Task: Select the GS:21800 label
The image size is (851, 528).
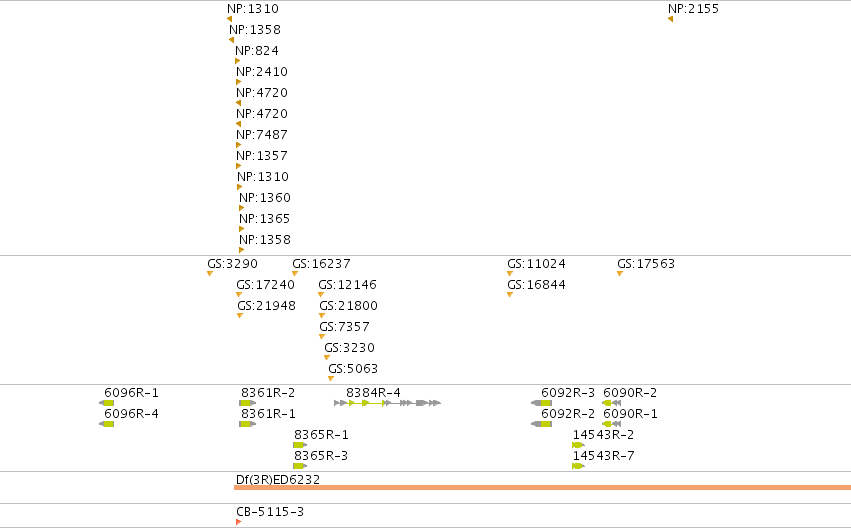Action: 348,306
